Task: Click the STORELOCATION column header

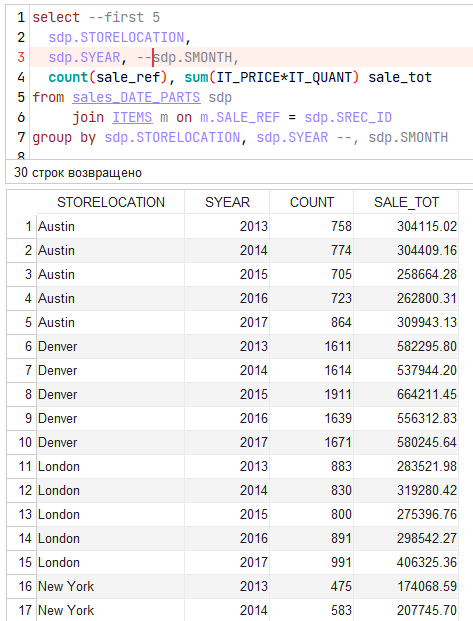Action: pyautogui.click(x=111, y=202)
